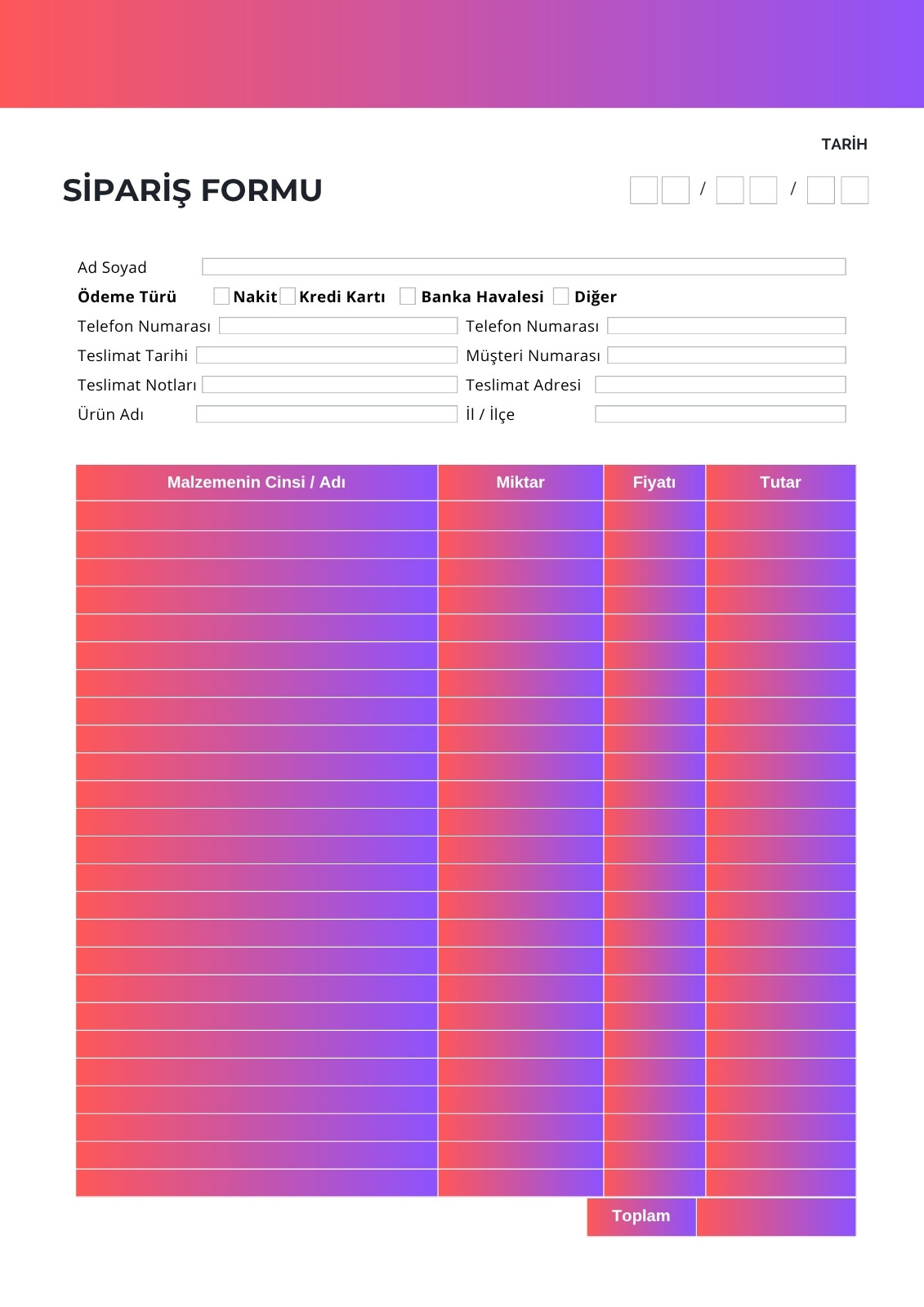This screenshot has width=924, height=1307.
Task: Click the first TARİH date box
Action: pyautogui.click(x=644, y=190)
